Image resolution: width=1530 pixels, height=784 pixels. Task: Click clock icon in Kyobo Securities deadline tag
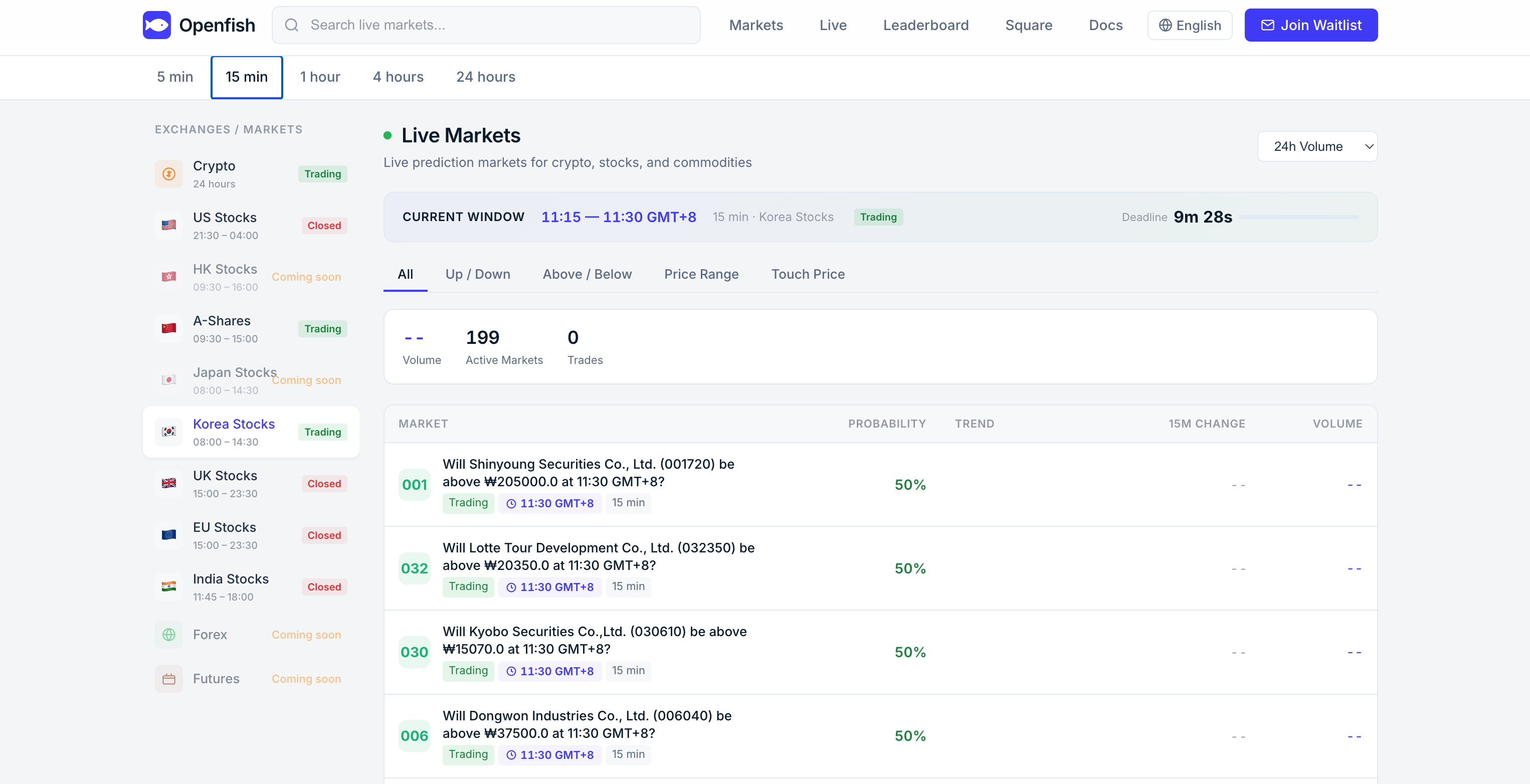coord(511,671)
